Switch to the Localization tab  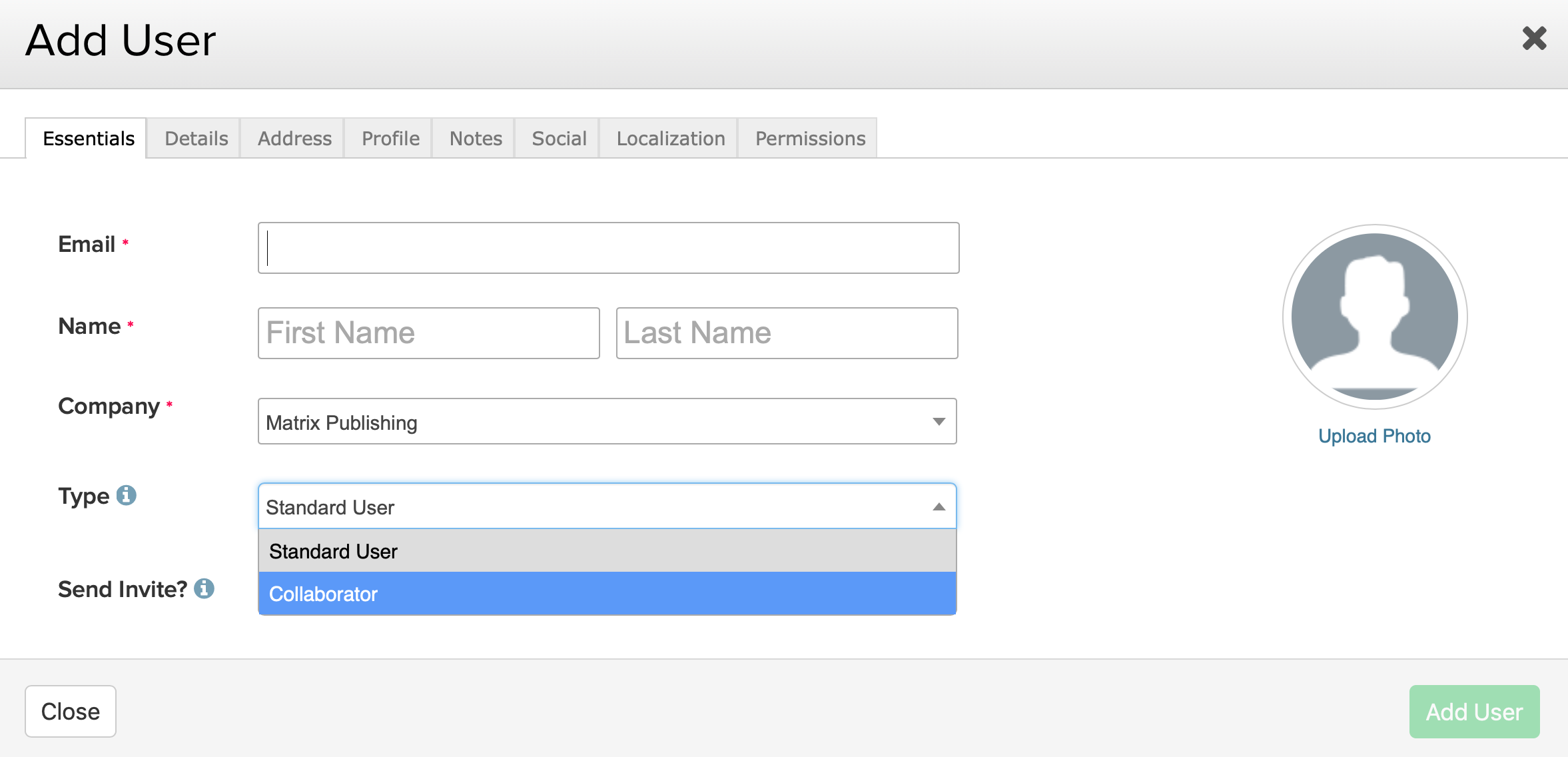(670, 139)
